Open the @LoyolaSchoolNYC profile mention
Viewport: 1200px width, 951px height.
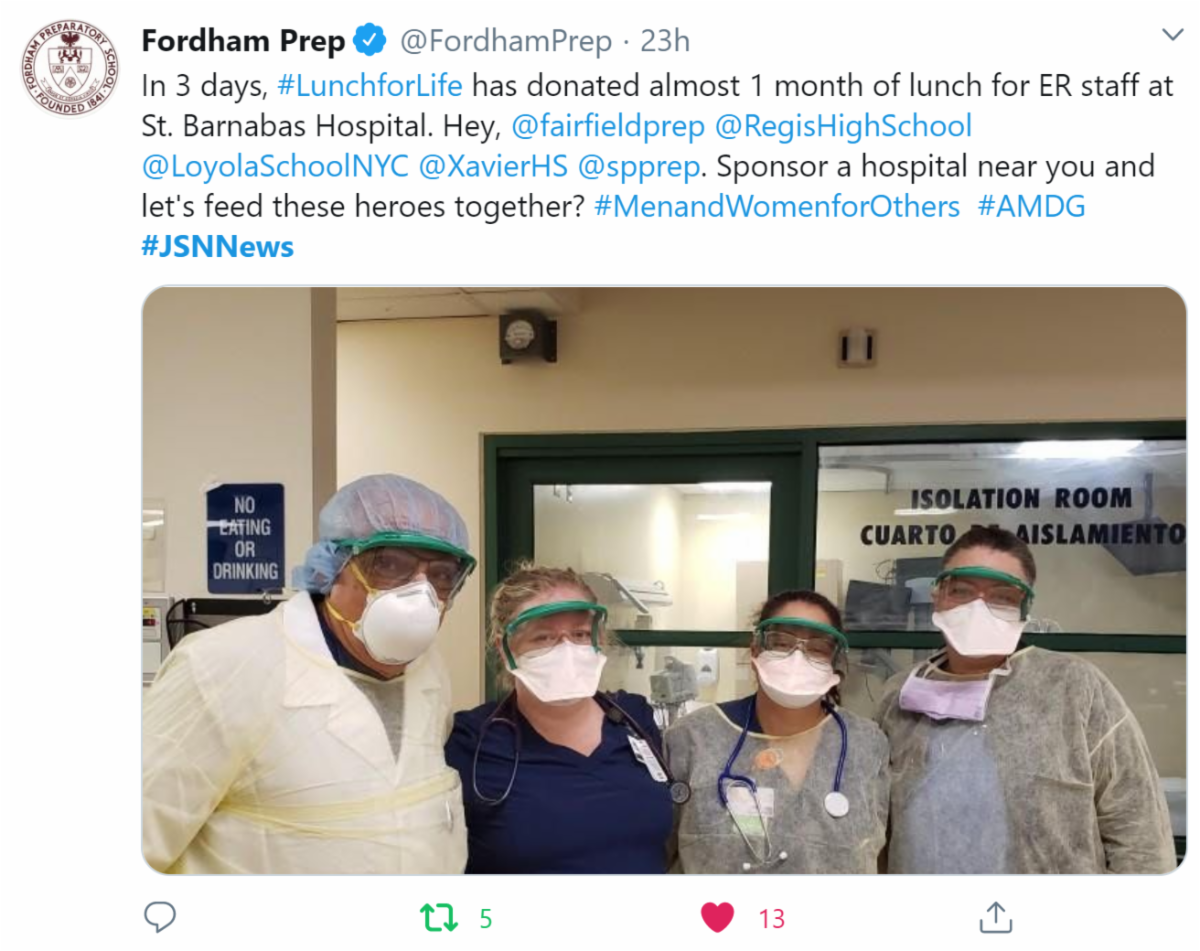[275, 166]
